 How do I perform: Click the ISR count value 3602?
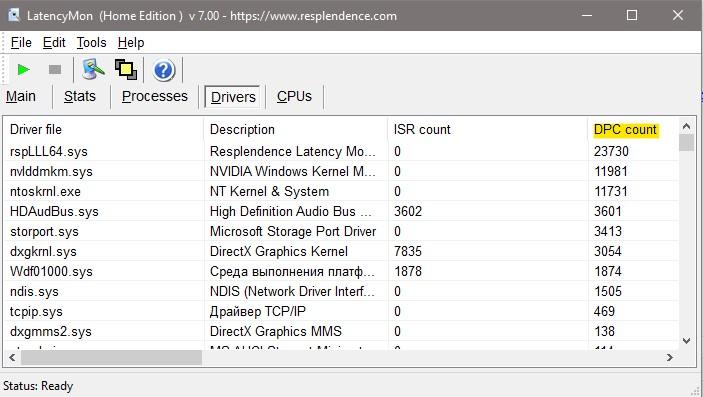[408, 211]
